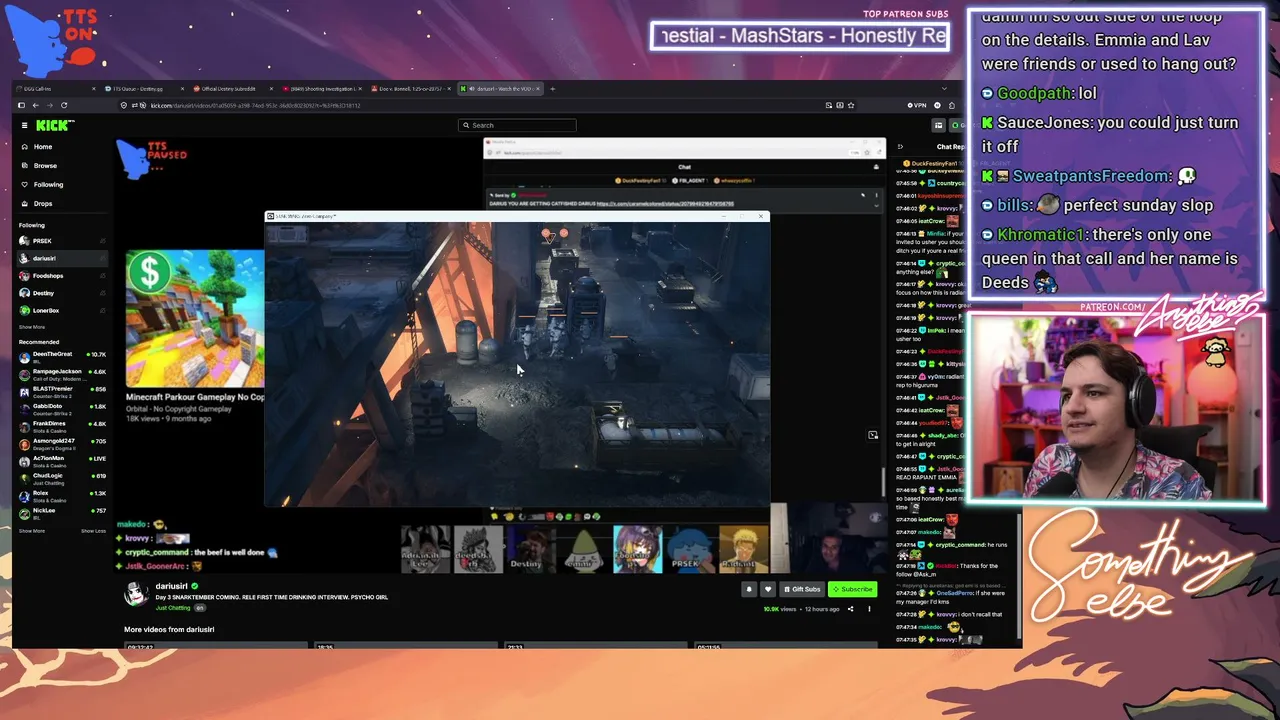Click the dariusirl profile avatar under video

point(136,594)
